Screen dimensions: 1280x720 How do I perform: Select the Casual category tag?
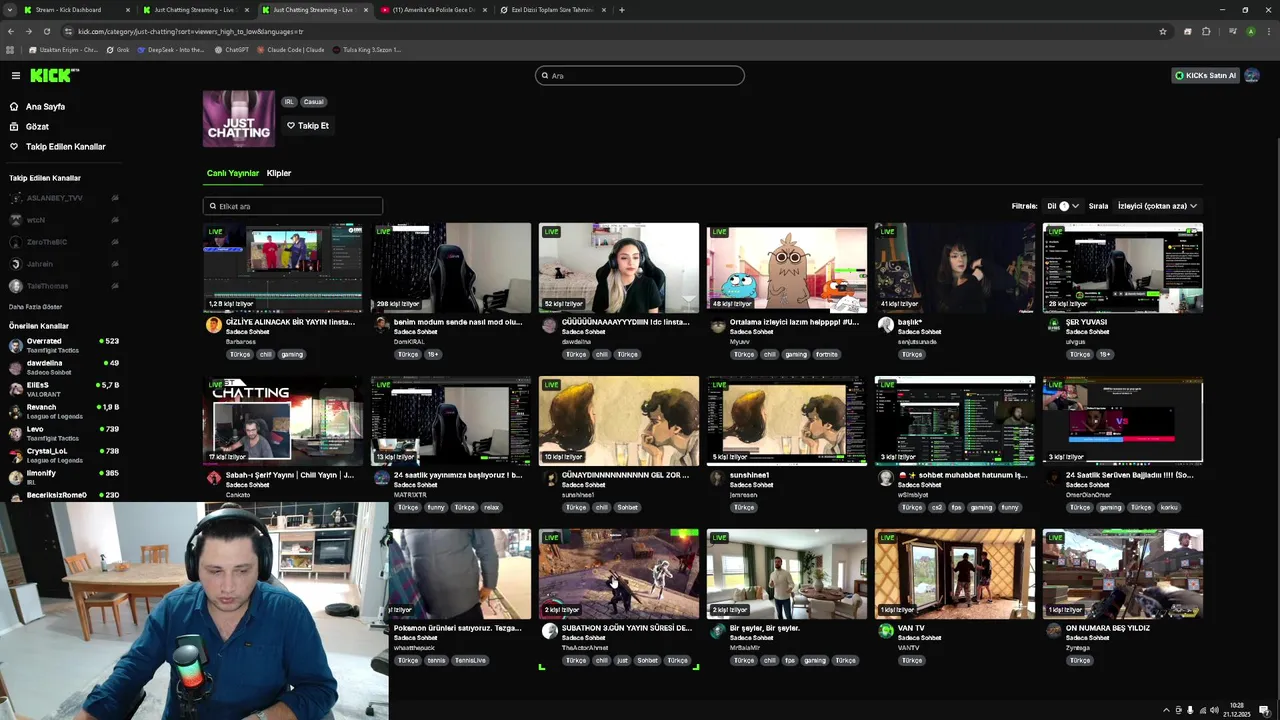[x=314, y=102]
